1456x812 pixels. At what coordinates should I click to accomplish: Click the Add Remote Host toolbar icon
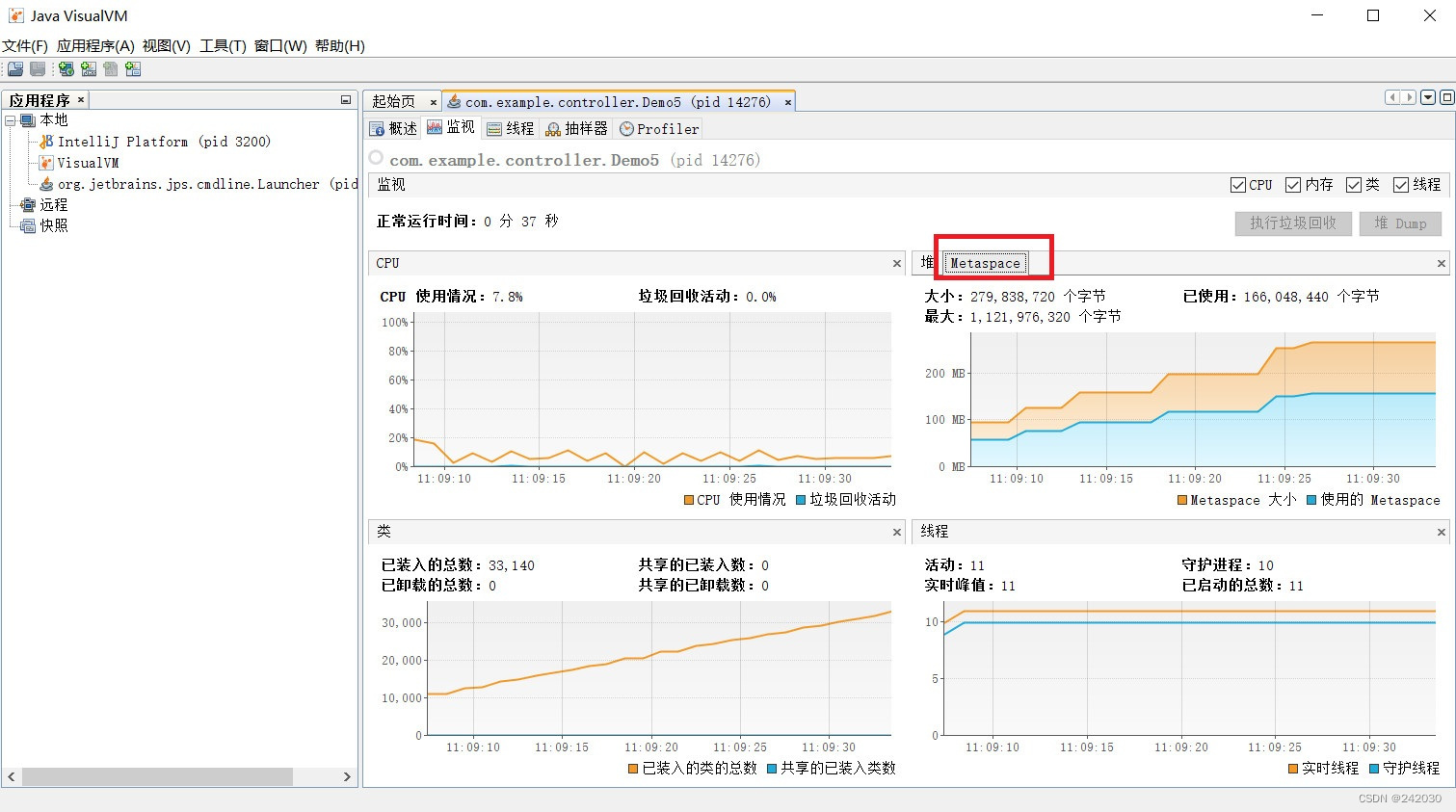pyautogui.click(x=66, y=69)
